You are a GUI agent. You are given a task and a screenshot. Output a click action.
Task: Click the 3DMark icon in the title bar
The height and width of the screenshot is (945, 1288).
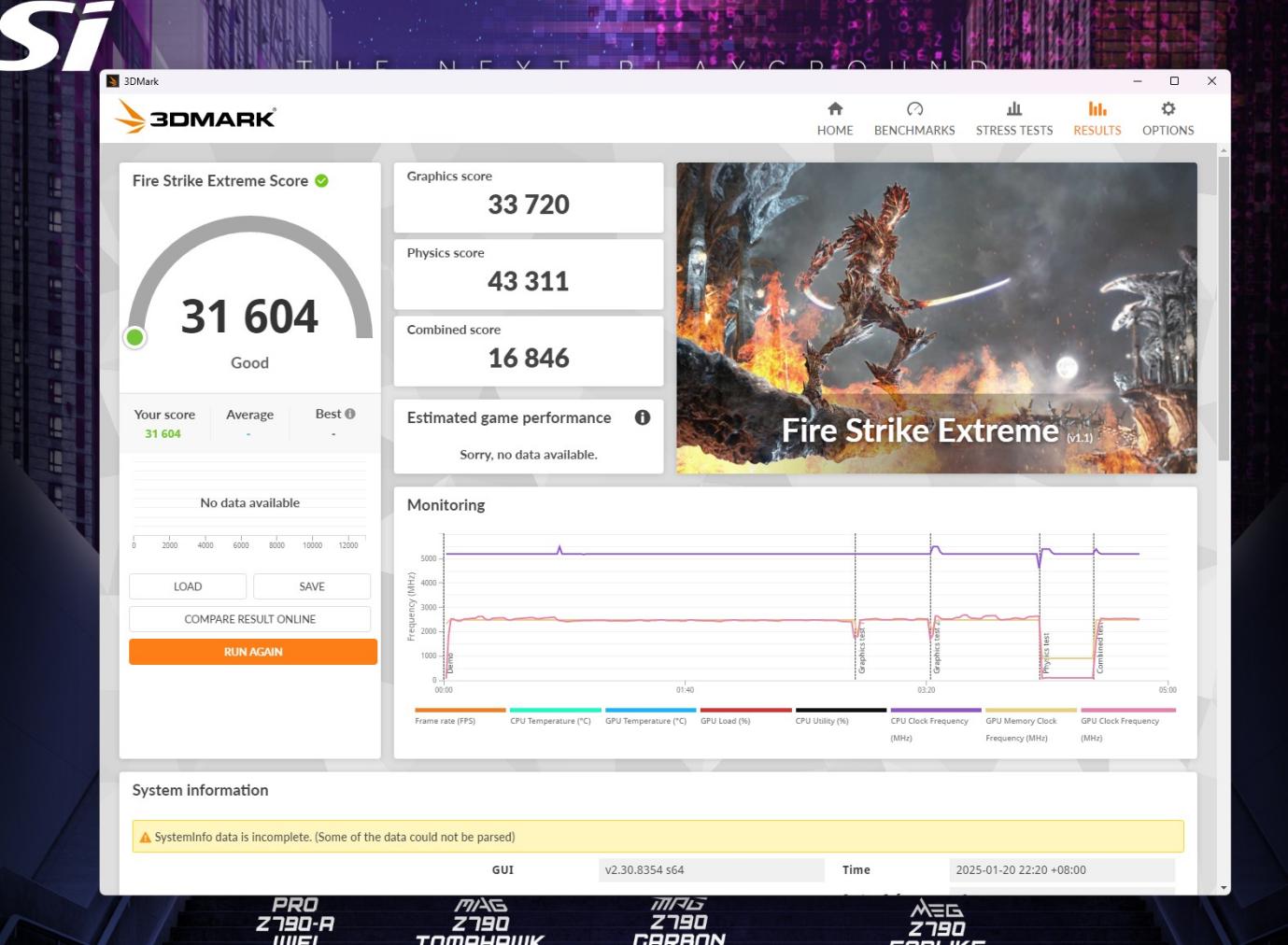point(113,81)
